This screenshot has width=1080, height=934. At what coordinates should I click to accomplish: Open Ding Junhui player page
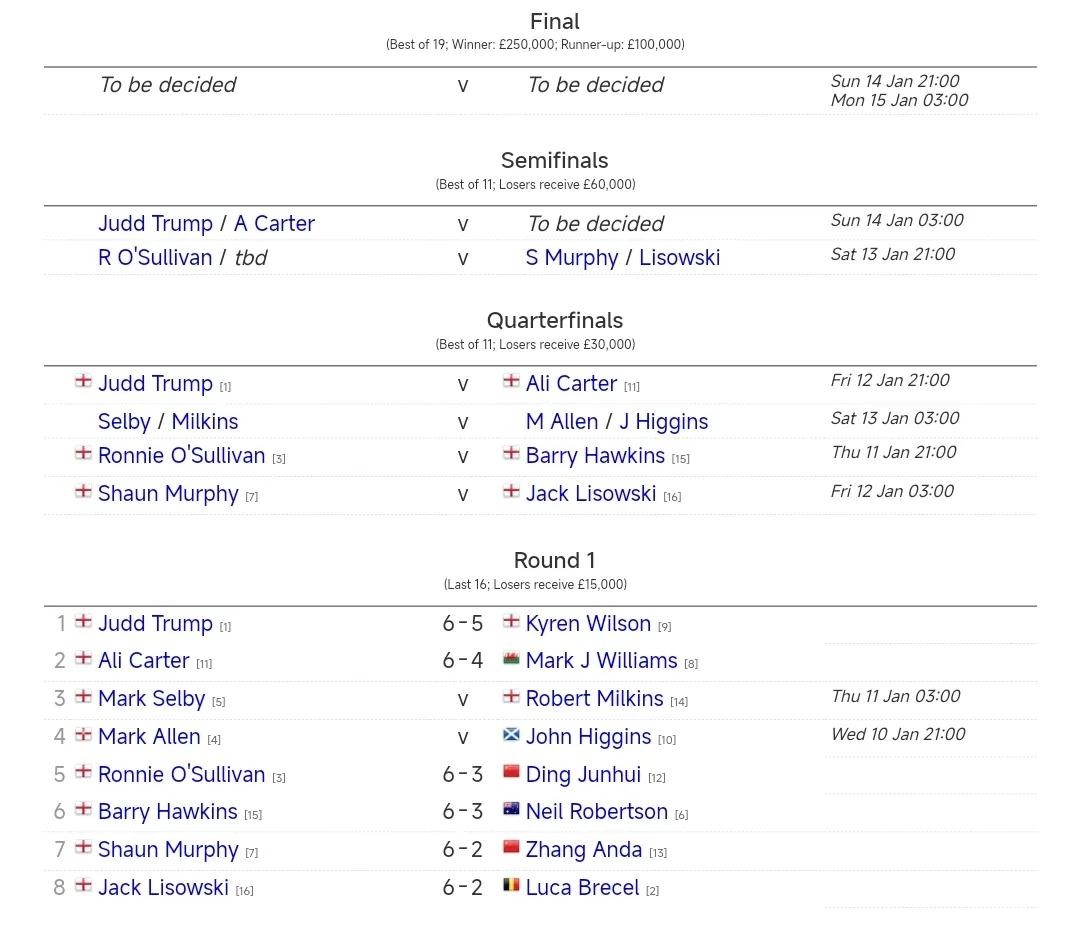tap(583, 774)
